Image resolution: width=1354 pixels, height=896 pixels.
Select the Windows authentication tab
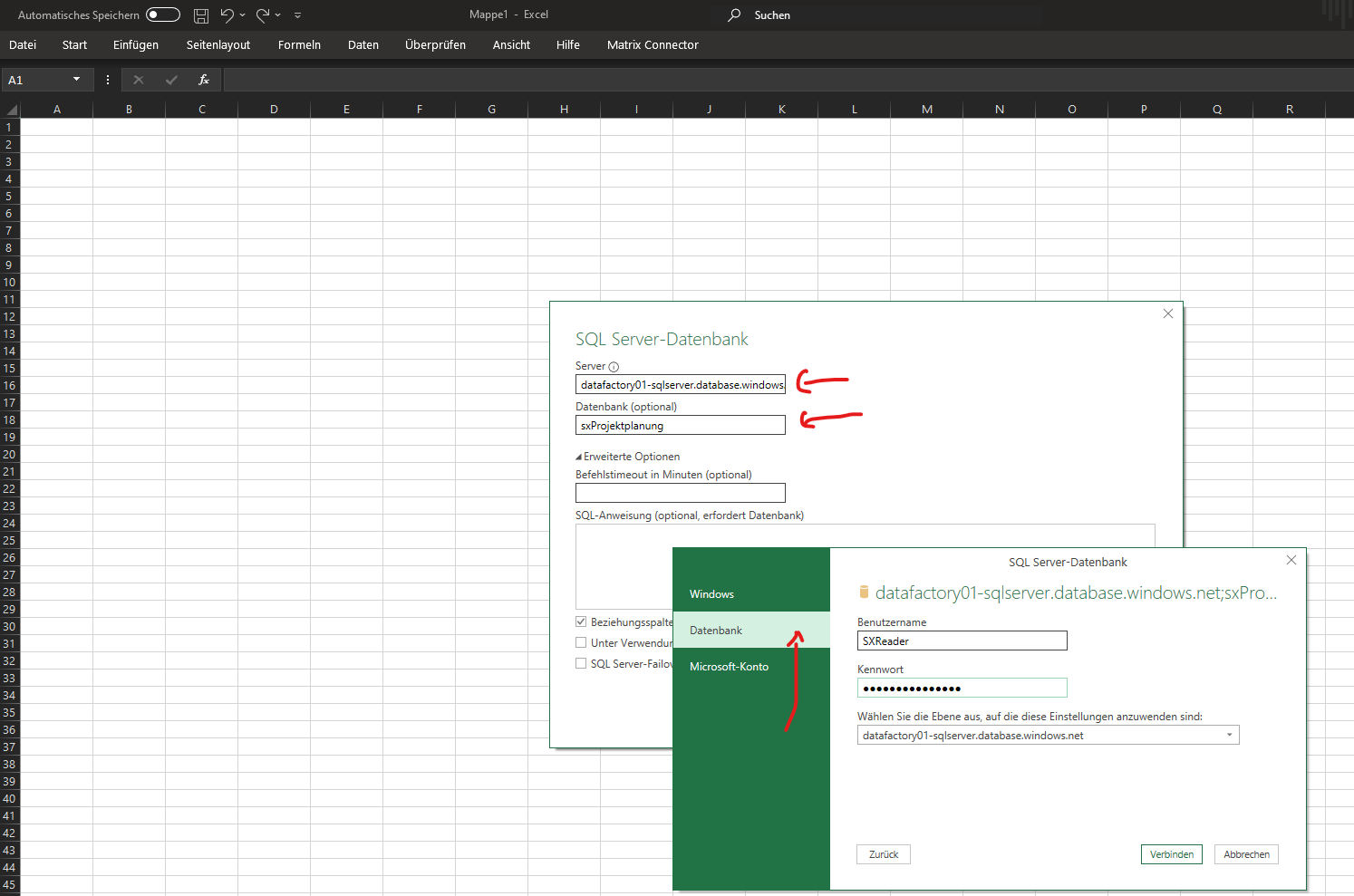[x=711, y=593]
